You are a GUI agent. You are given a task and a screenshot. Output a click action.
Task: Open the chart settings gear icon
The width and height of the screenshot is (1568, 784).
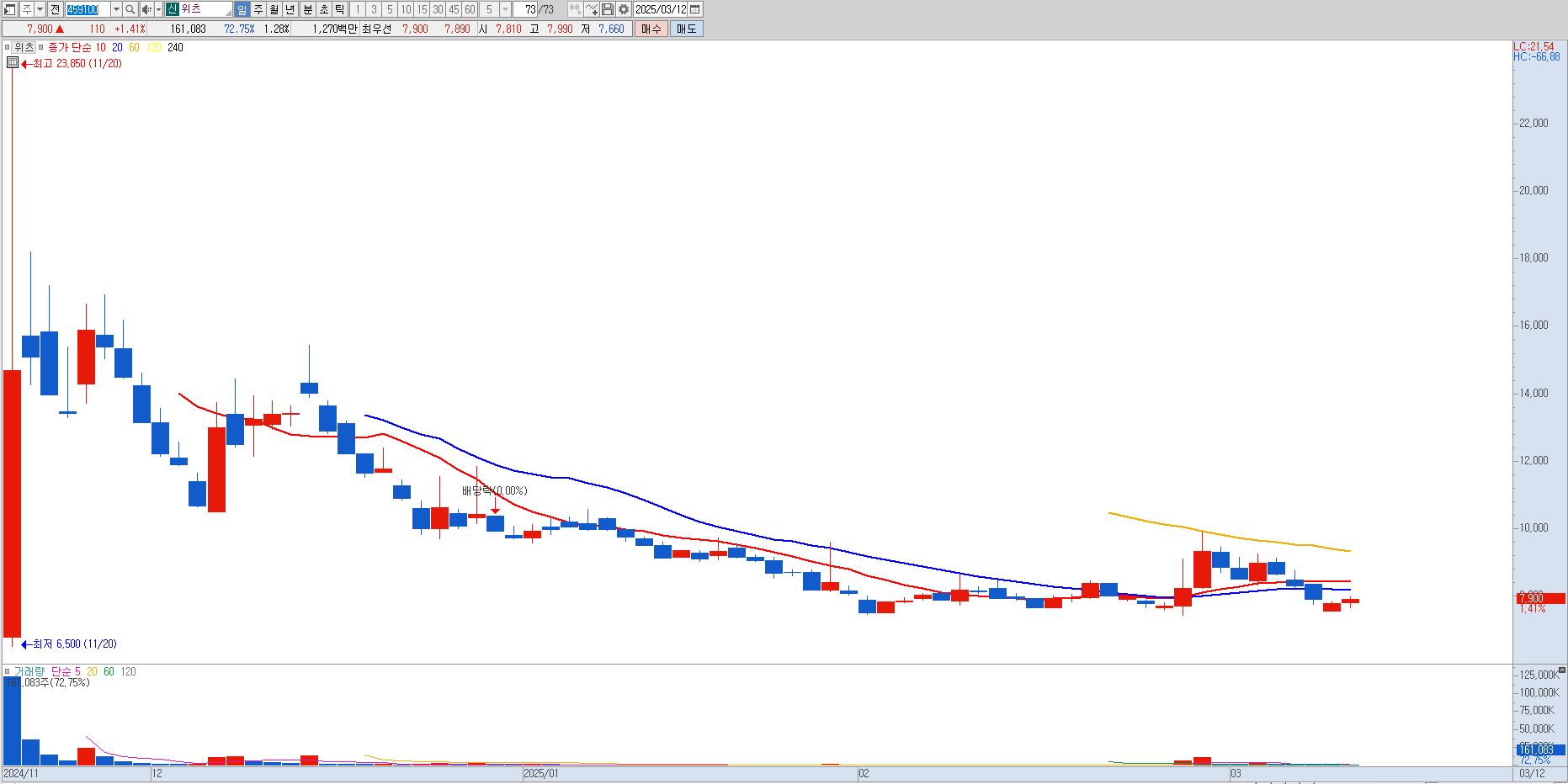click(x=624, y=9)
